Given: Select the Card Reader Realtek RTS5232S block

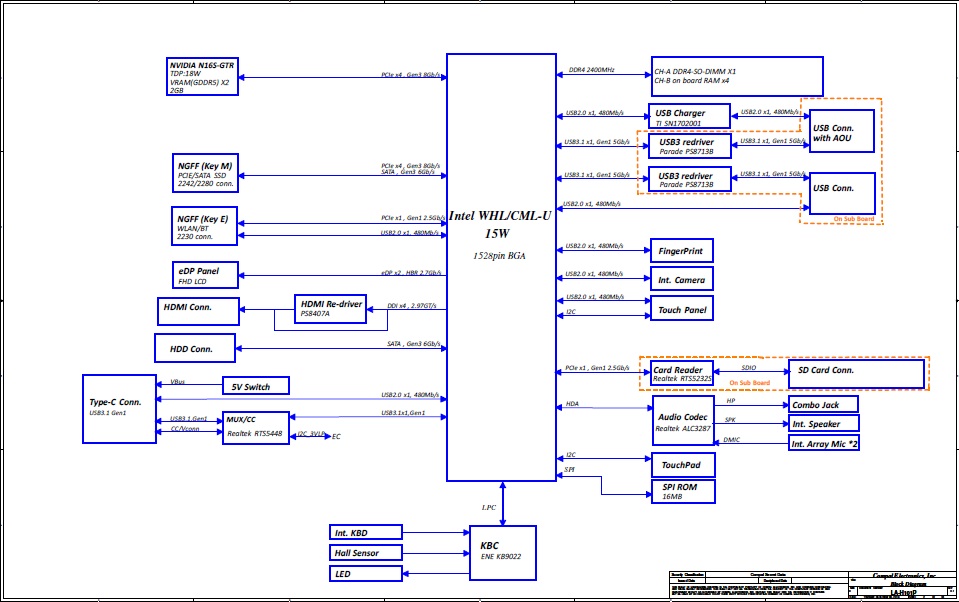Looking at the screenshot, I should pyautogui.click(x=682, y=374).
